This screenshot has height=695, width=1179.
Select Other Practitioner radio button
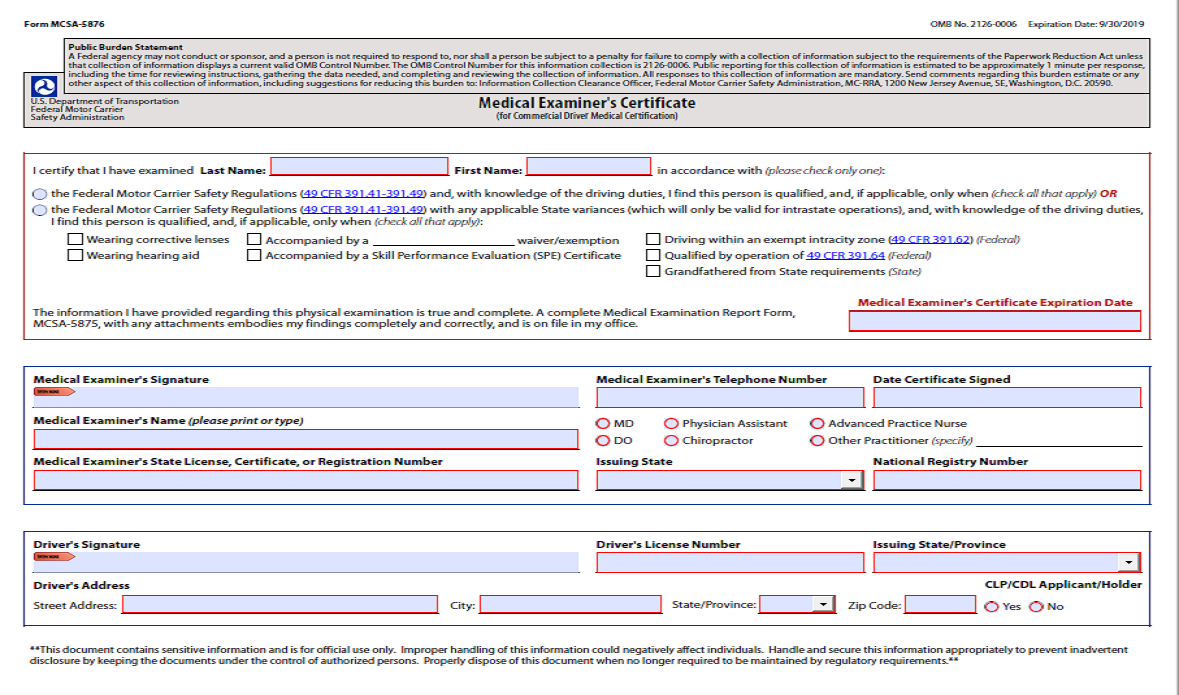coord(817,441)
